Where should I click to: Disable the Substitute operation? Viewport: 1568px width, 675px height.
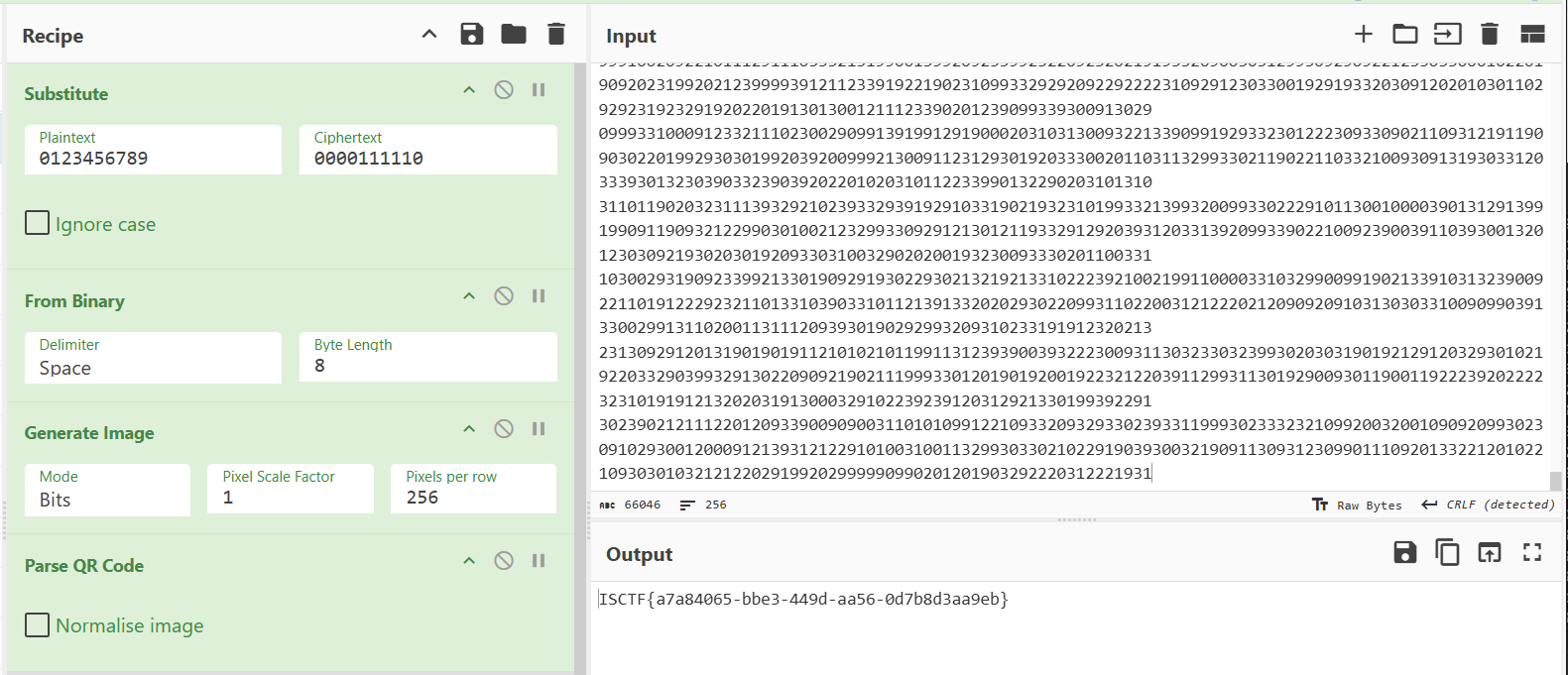504,90
